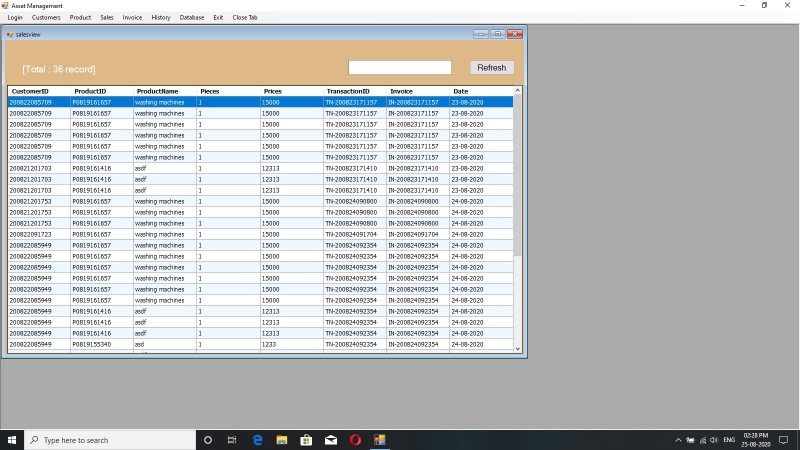This screenshot has width=800, height=450.
Task: Open the Windows Start menu
Action: pos(12,440)
